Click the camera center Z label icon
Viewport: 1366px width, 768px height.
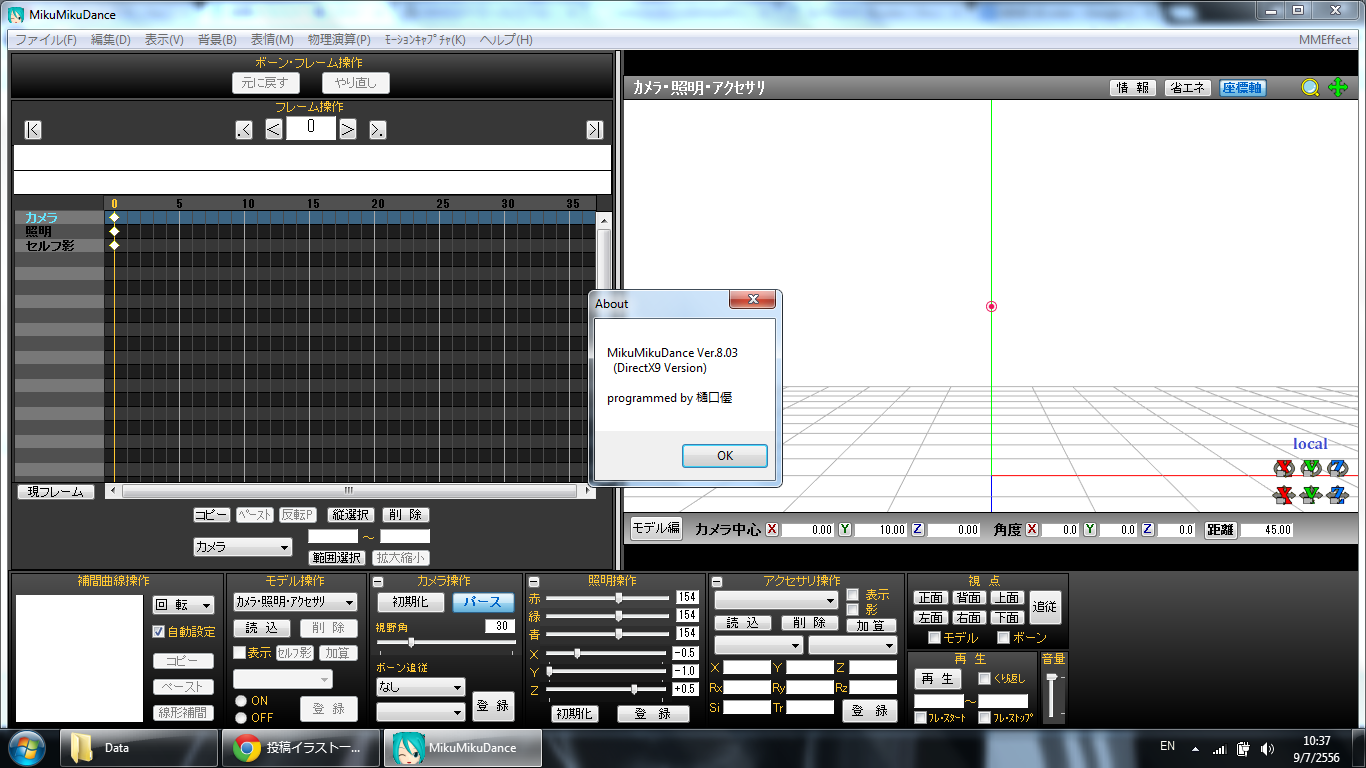coord(918,530)
